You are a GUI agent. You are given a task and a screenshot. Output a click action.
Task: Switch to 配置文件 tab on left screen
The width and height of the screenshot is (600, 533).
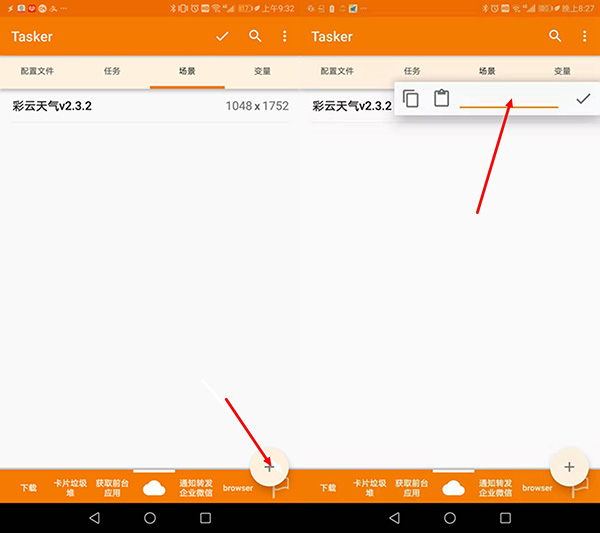point(37,72)
